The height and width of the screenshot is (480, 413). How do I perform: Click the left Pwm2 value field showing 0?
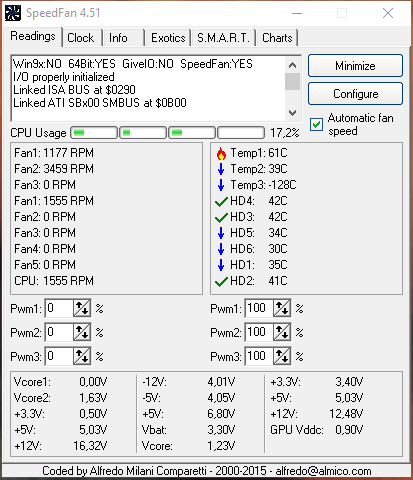tap(59, 332)
